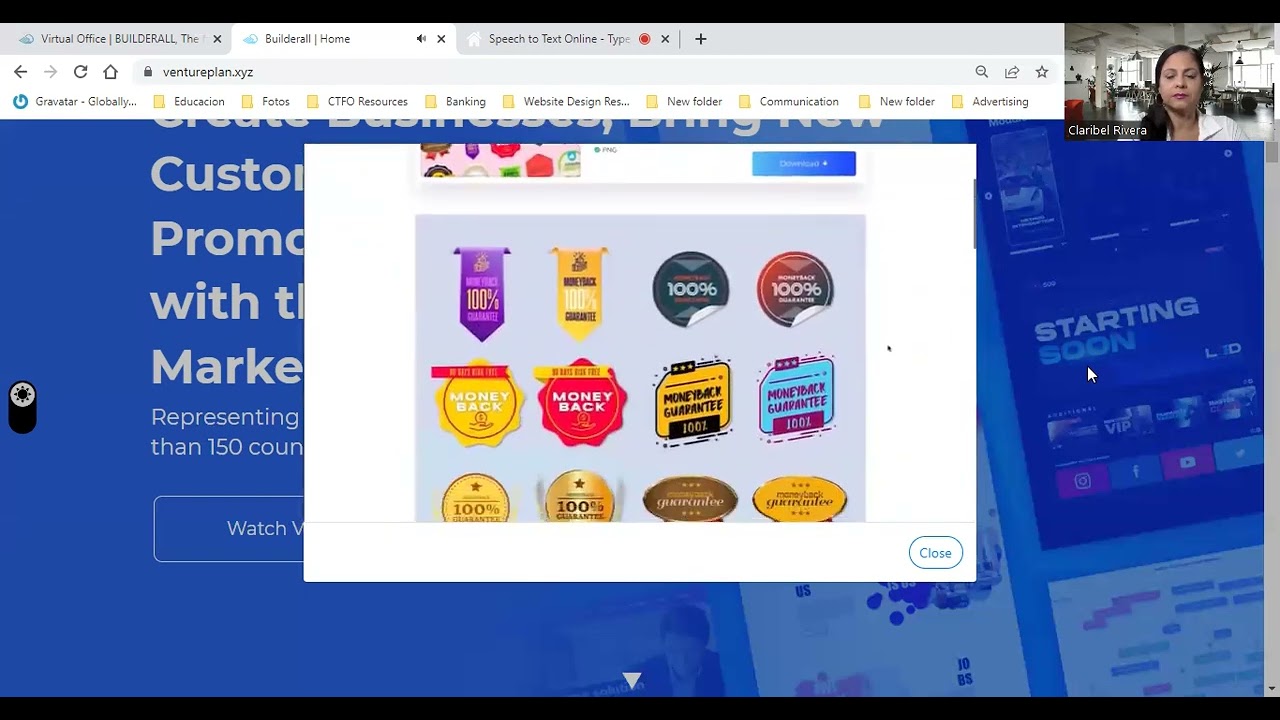The image size is (1280, 720).
Task: Click the Close button in the popup
Action: click(935, 553)
